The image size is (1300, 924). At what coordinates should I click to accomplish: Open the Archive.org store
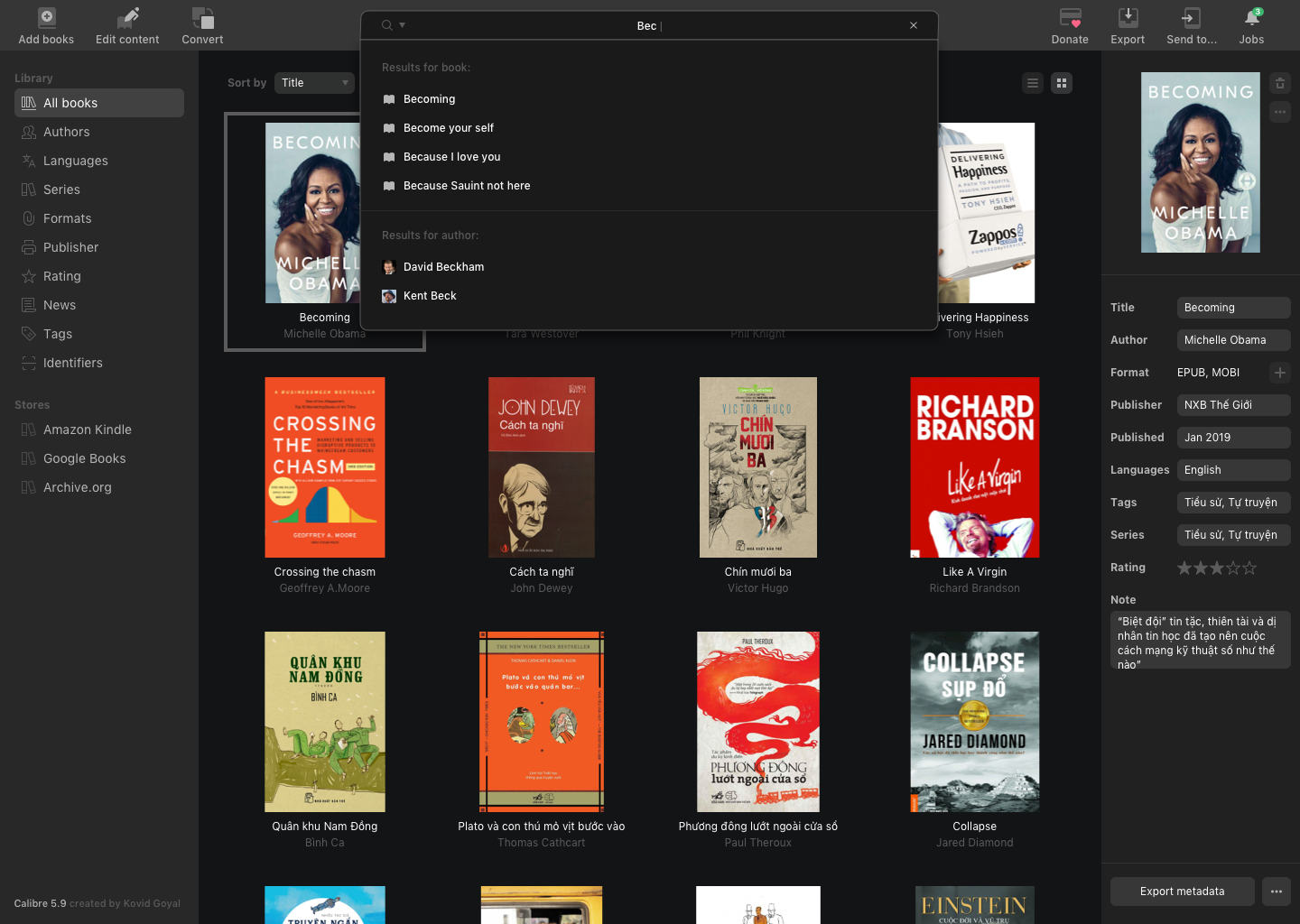tap(99, 487)
